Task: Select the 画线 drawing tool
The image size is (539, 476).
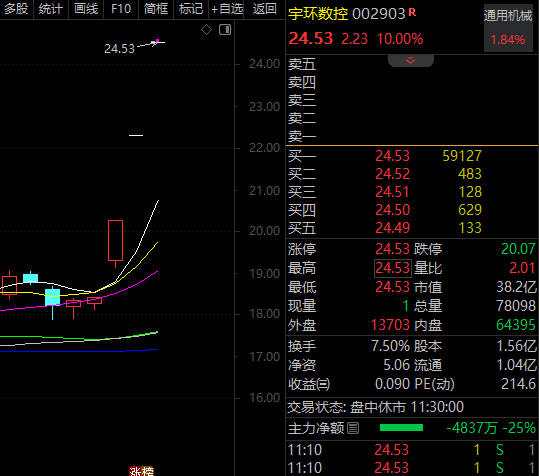Action: (86, 9)
